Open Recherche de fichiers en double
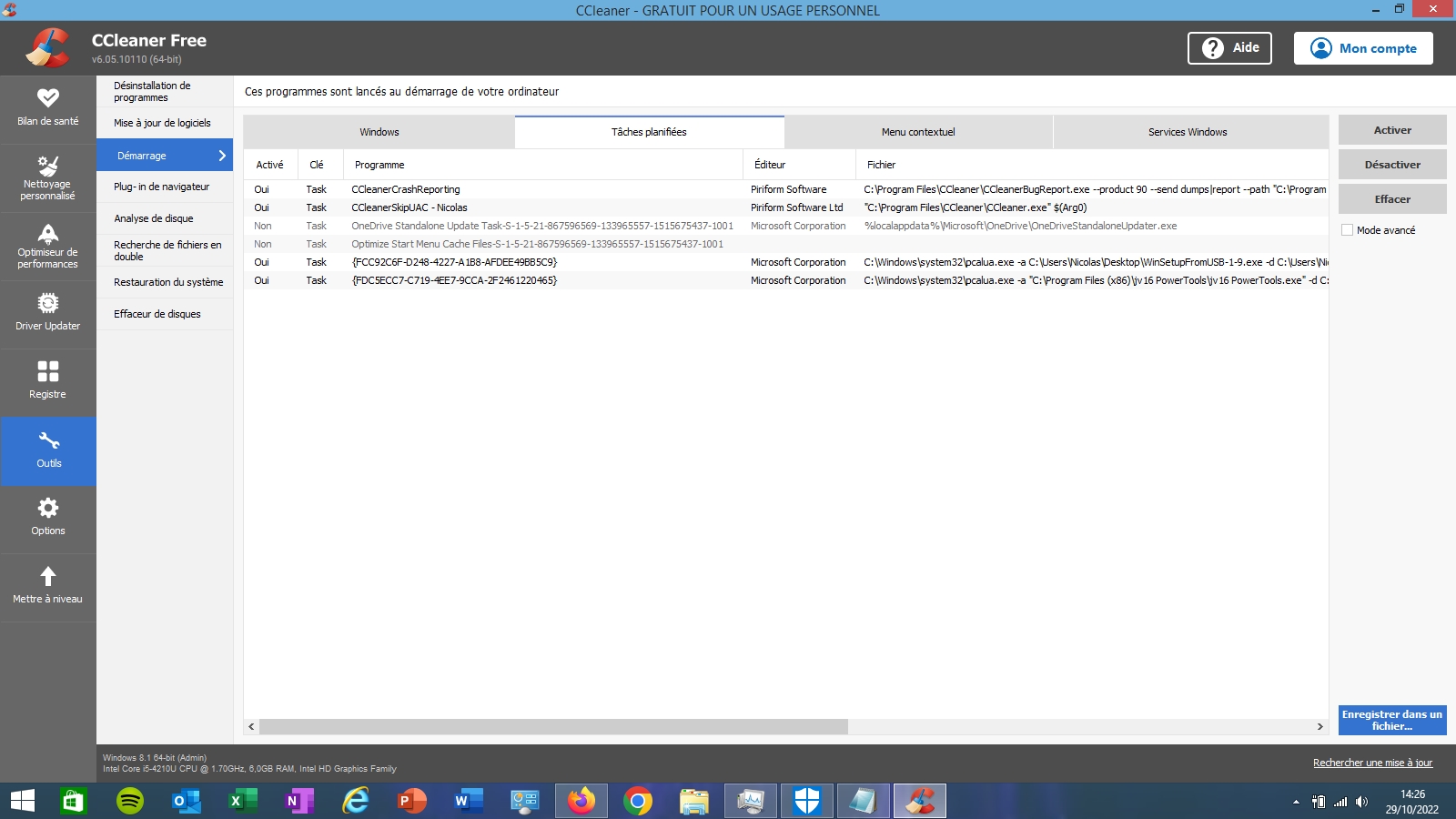The image size is (1456, 819). [165, 250]
